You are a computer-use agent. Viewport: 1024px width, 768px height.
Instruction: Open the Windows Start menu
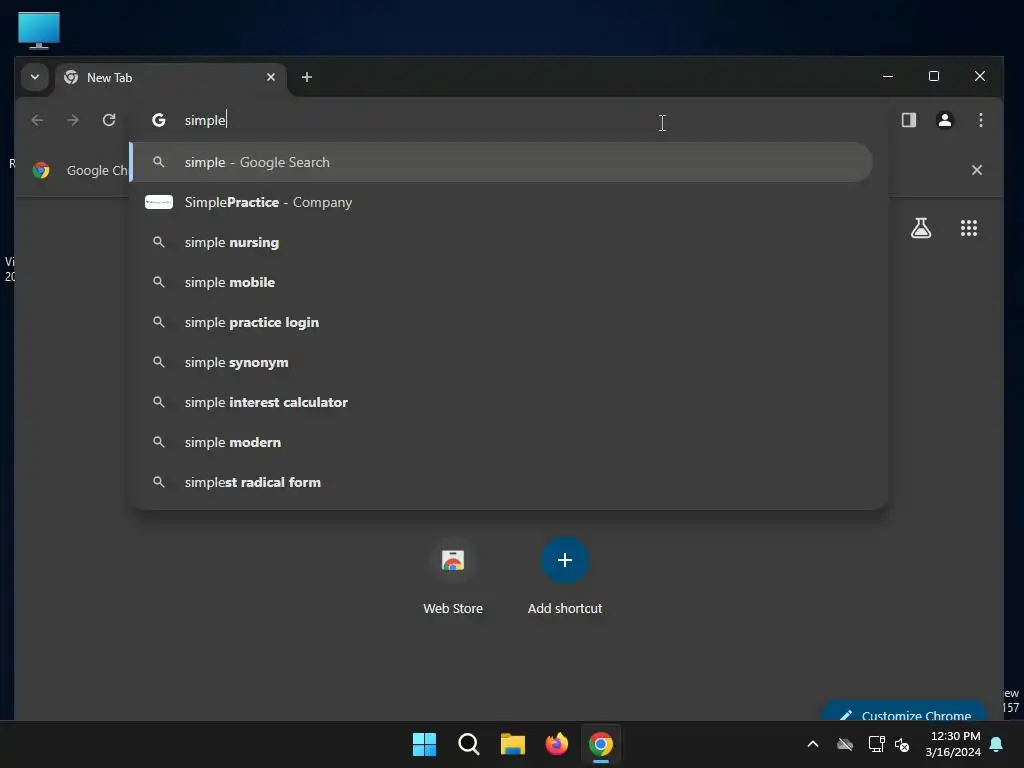424,744
